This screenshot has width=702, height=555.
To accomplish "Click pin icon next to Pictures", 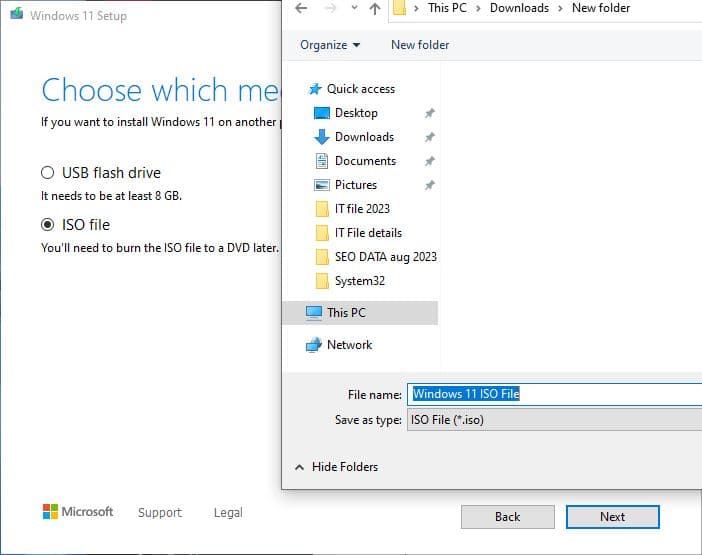I will pos(429,185).
